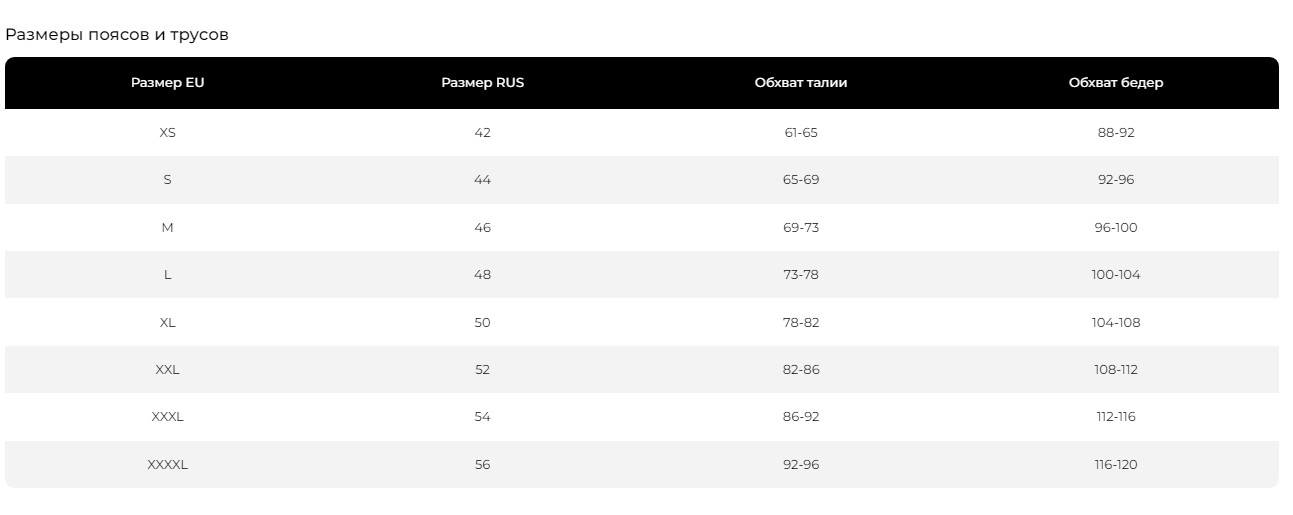
Task: Click the "Размер EU" column header
Action: [167, 83]
